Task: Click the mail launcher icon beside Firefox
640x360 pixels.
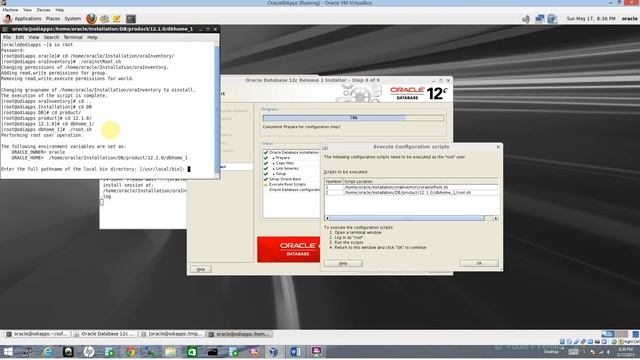Action: [104, 19]
